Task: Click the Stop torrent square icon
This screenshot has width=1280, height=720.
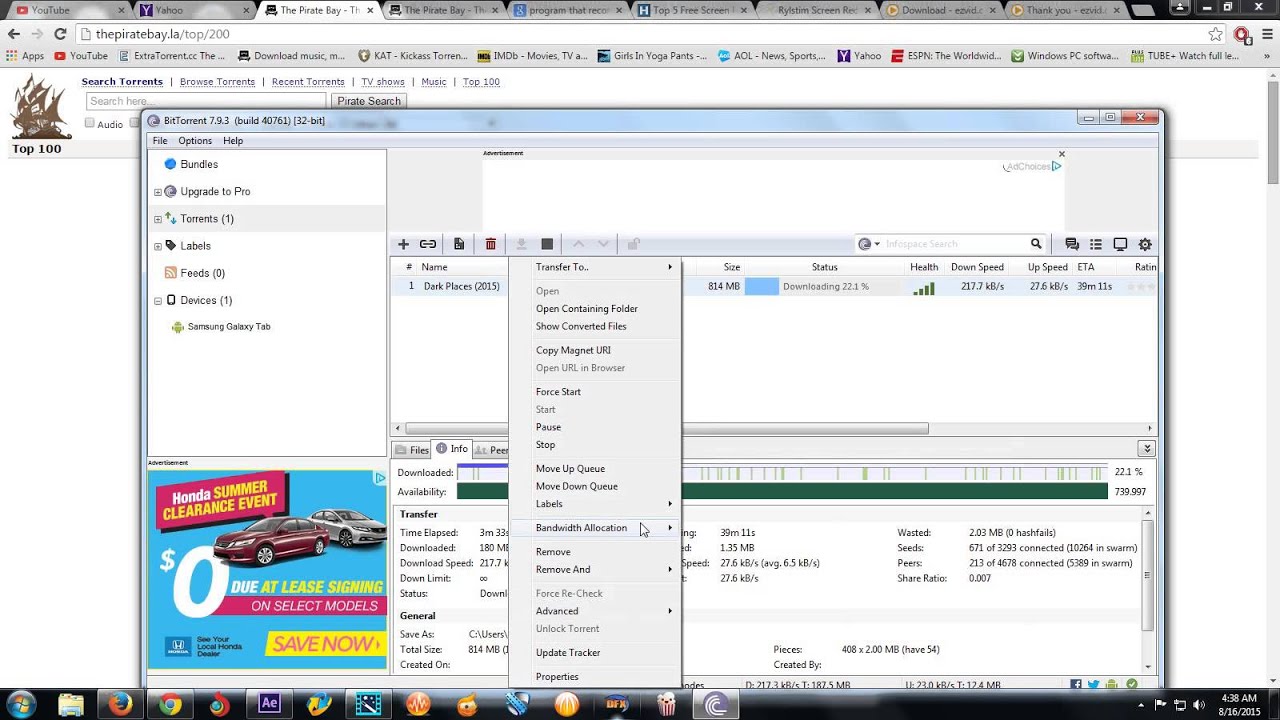Action: 547,244
